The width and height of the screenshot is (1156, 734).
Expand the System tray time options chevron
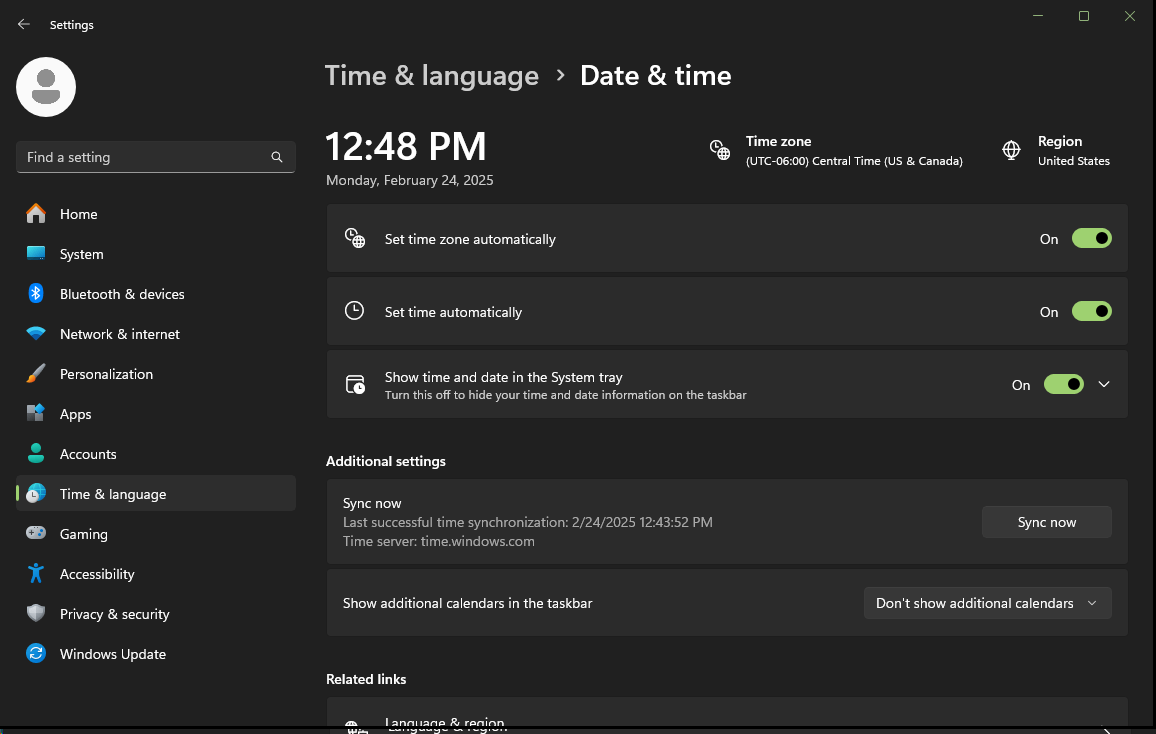(1104, 385)
